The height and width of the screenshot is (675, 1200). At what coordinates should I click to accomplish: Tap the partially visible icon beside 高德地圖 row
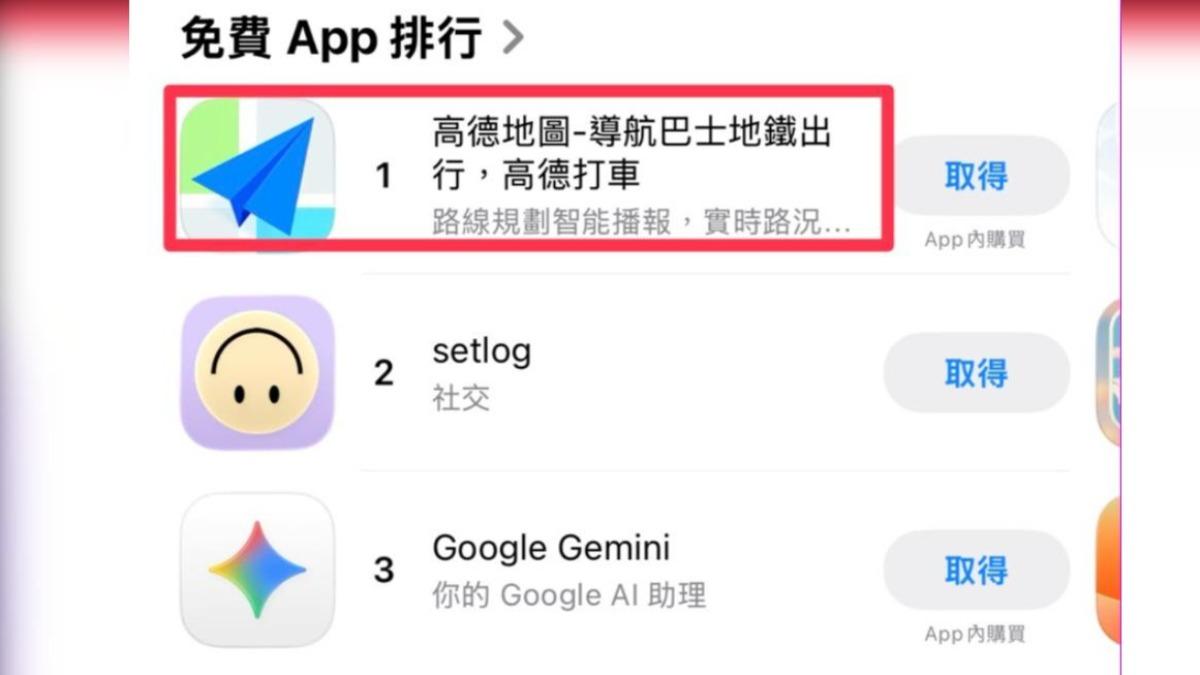[1108, 175]
